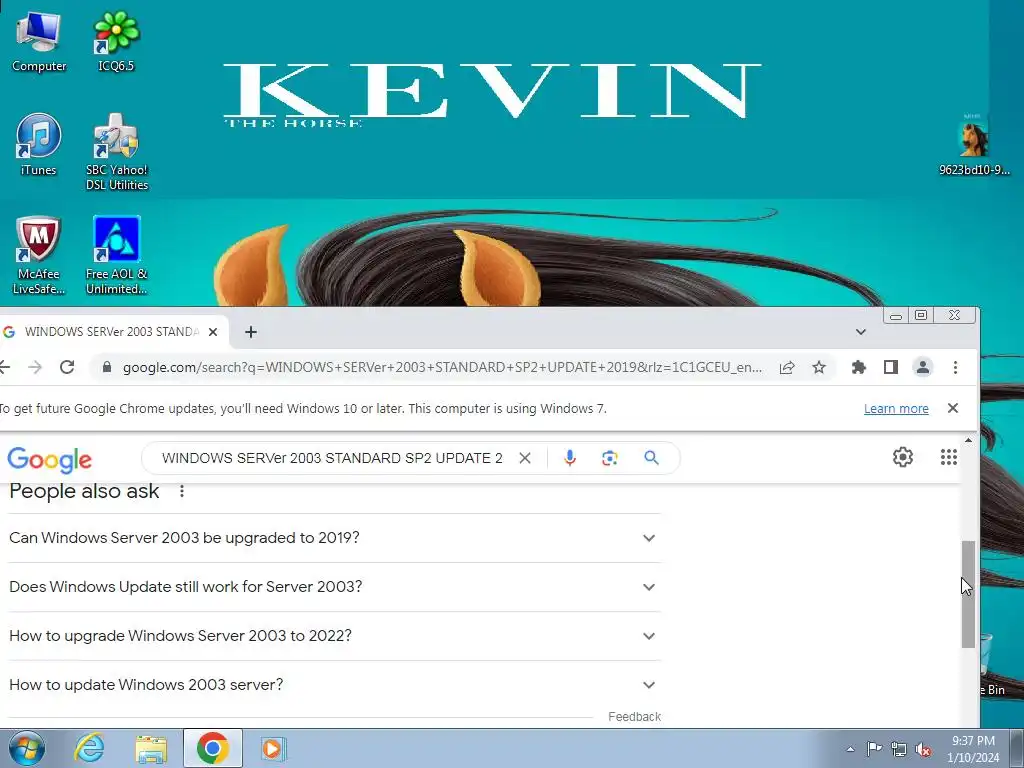Expand "How to upgrade Windows Server 2003 to 2022?"
Screen dimensions: 1024x768
pos(334,636)
